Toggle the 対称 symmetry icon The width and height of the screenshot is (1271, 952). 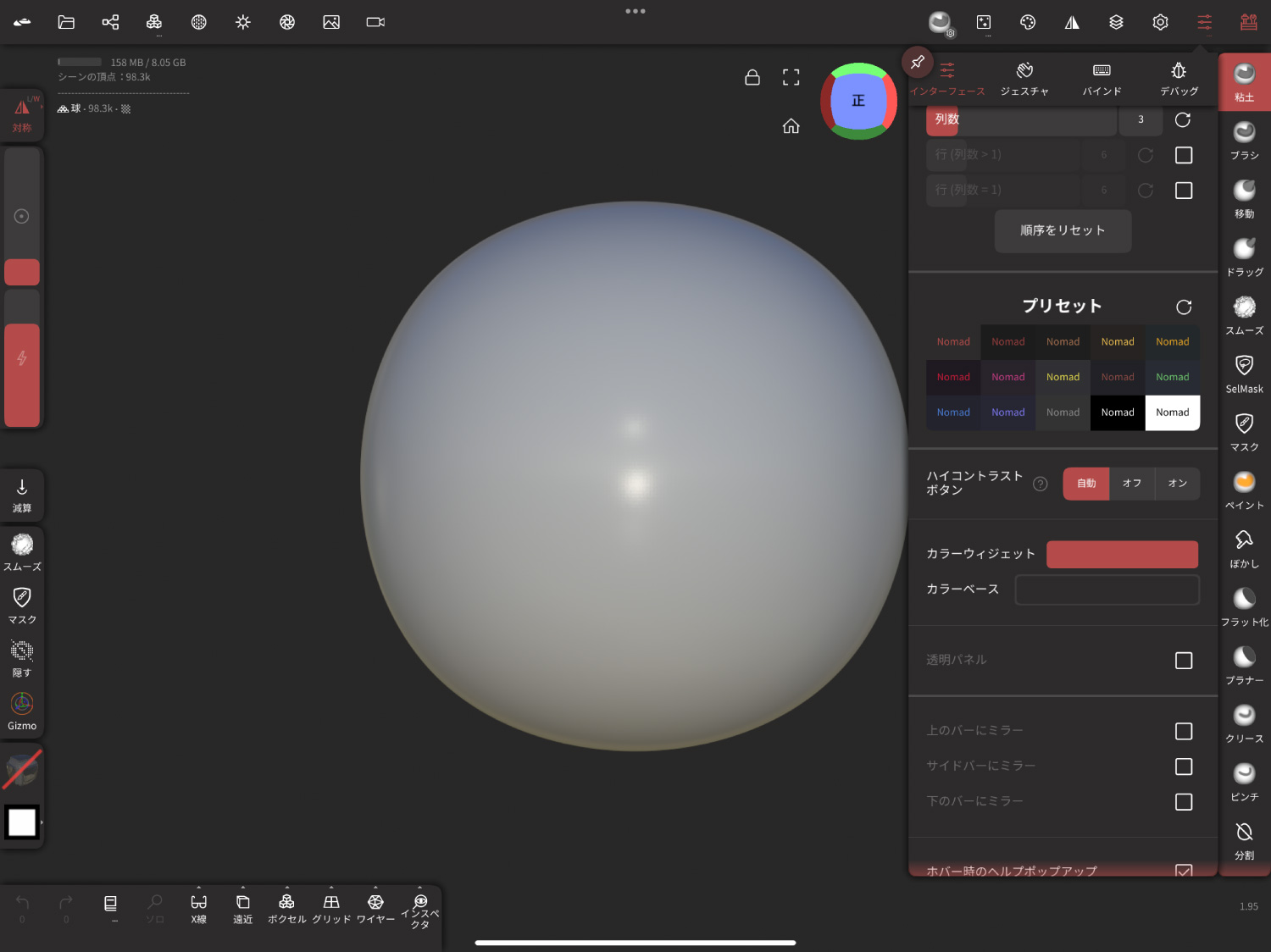(22, 114)
